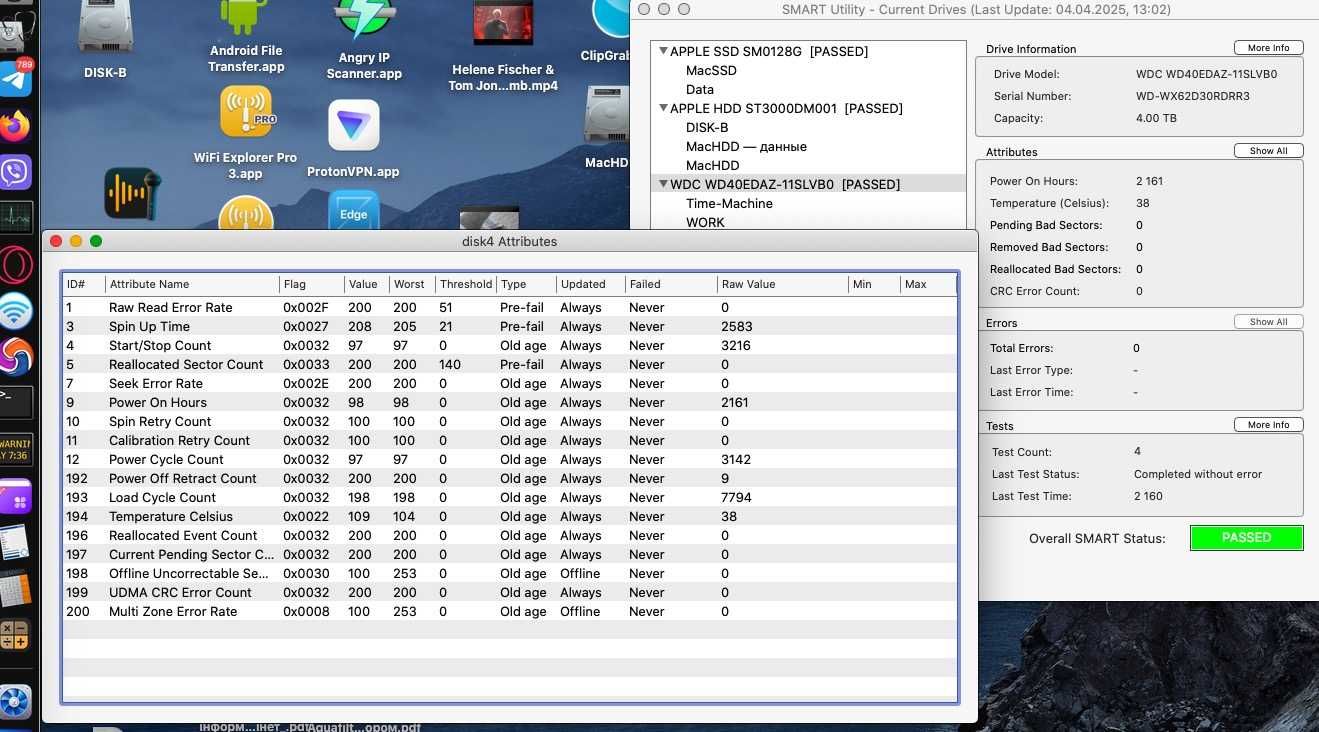The height and width of the screenshot is (732, 1319).
Task: Click the green PASSED SMART status
Action: tap(1247, 538)
